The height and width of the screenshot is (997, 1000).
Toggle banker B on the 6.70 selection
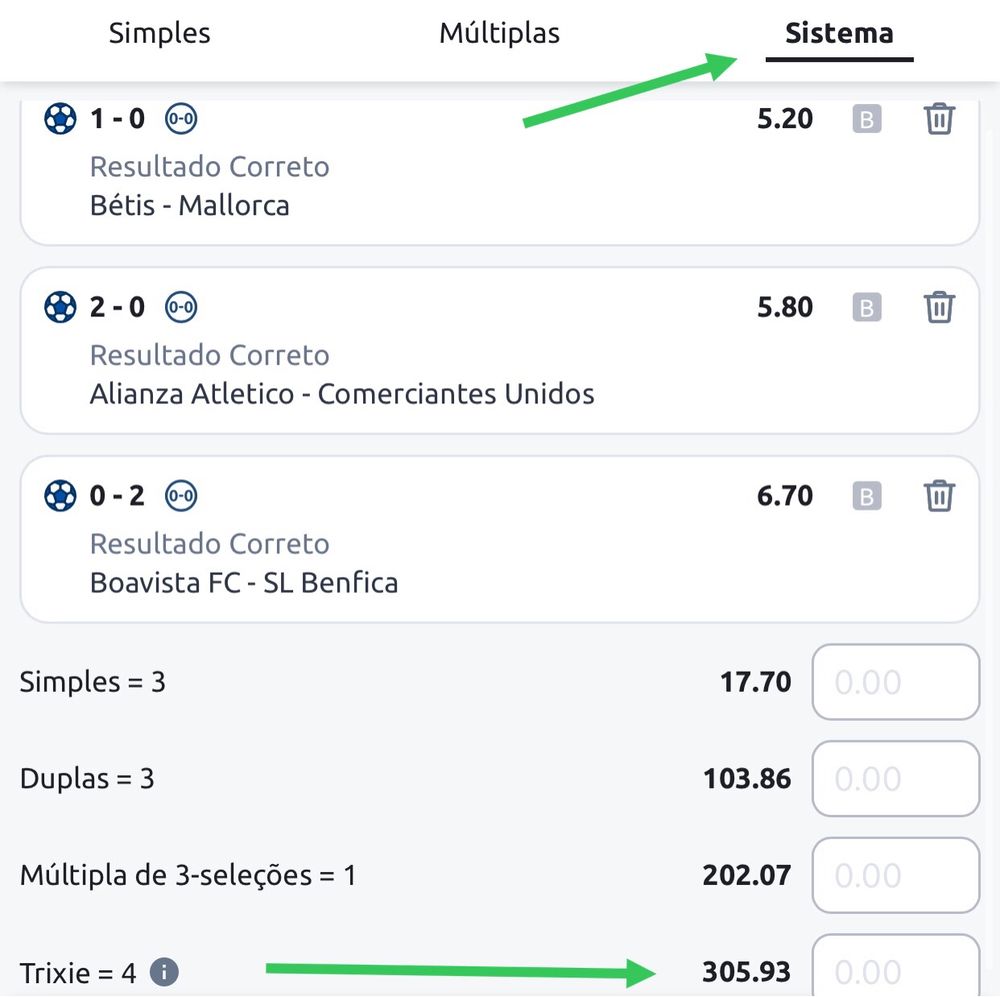pos(866,496)
